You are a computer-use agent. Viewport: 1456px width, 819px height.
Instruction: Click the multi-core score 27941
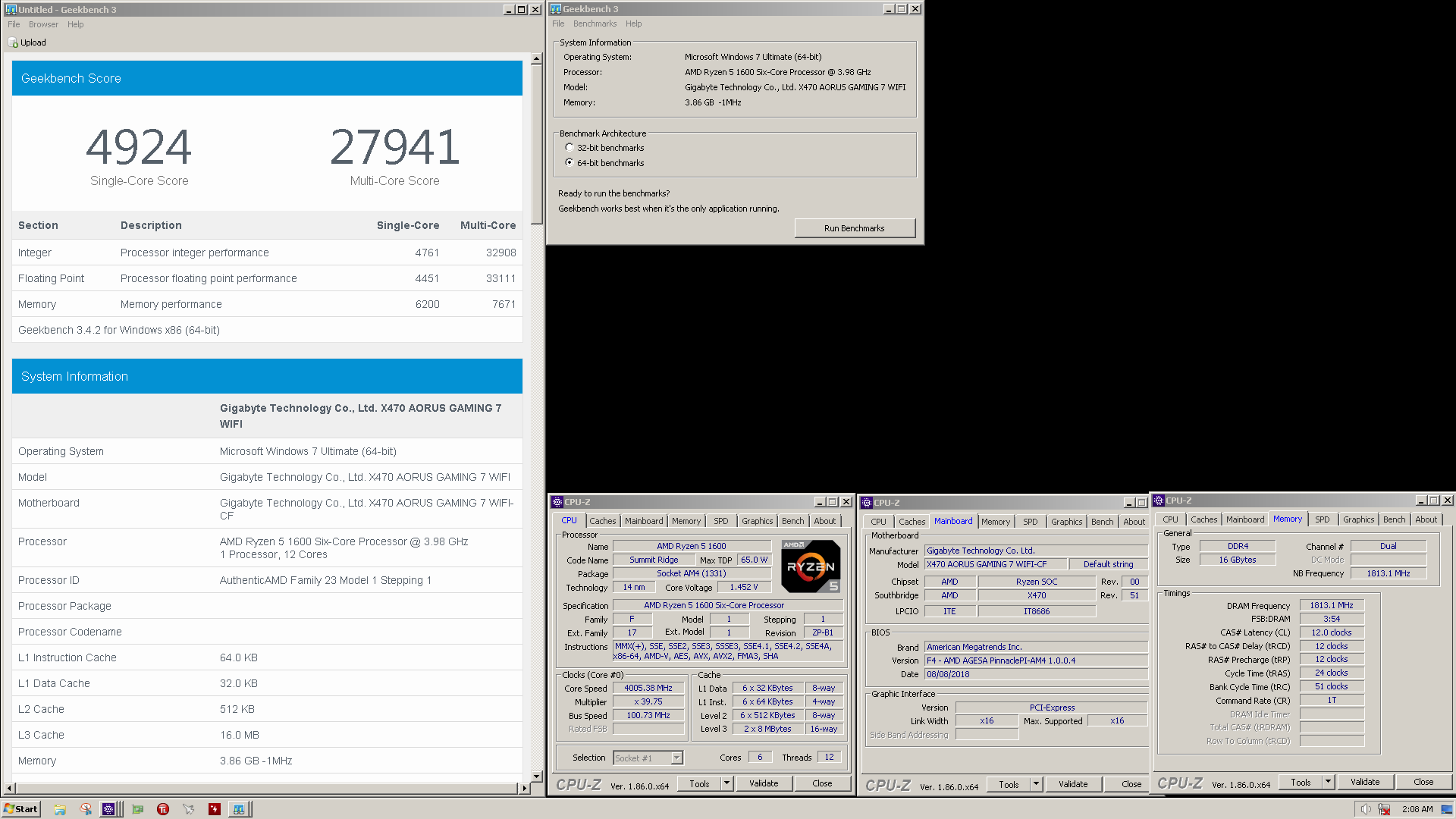(395, 146)
